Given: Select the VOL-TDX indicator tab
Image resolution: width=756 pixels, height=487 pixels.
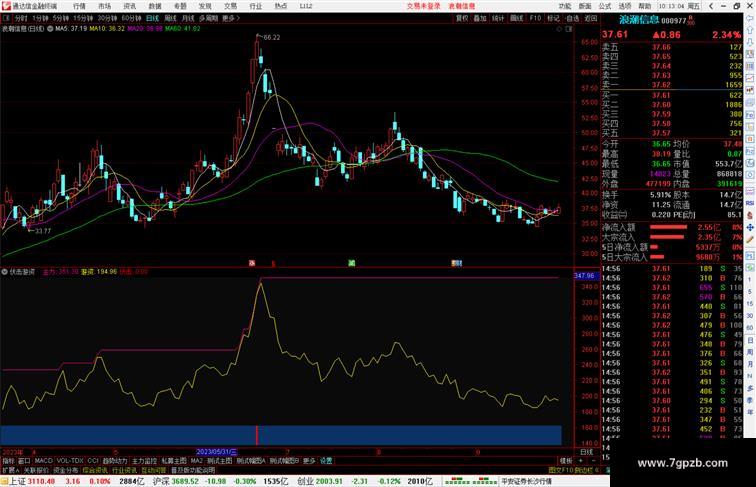Looking at the screenshot, I should point(70,461).
